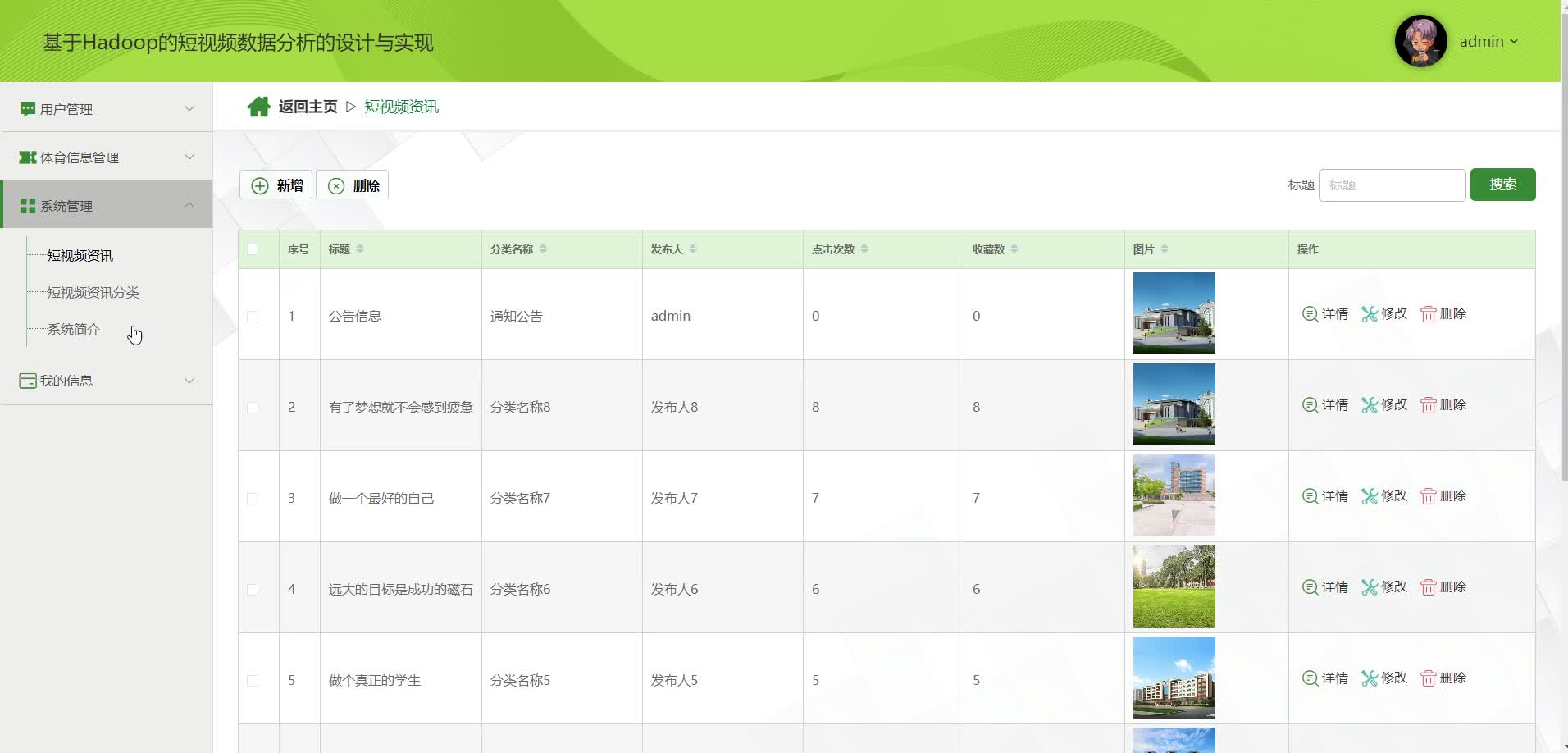Click trash icon for 做个真正的学生 row
Screen dimensions: 1568x753
pos(1428,678)
